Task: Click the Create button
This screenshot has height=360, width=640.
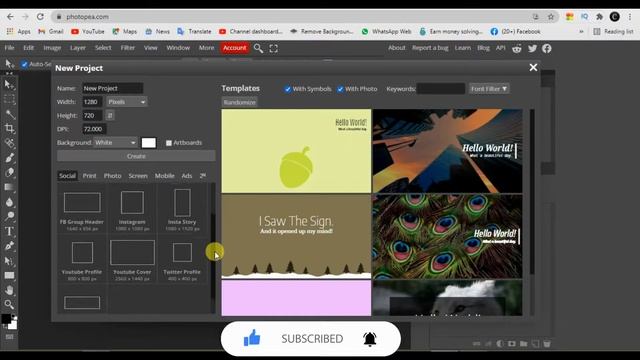Action: (136, 156)
